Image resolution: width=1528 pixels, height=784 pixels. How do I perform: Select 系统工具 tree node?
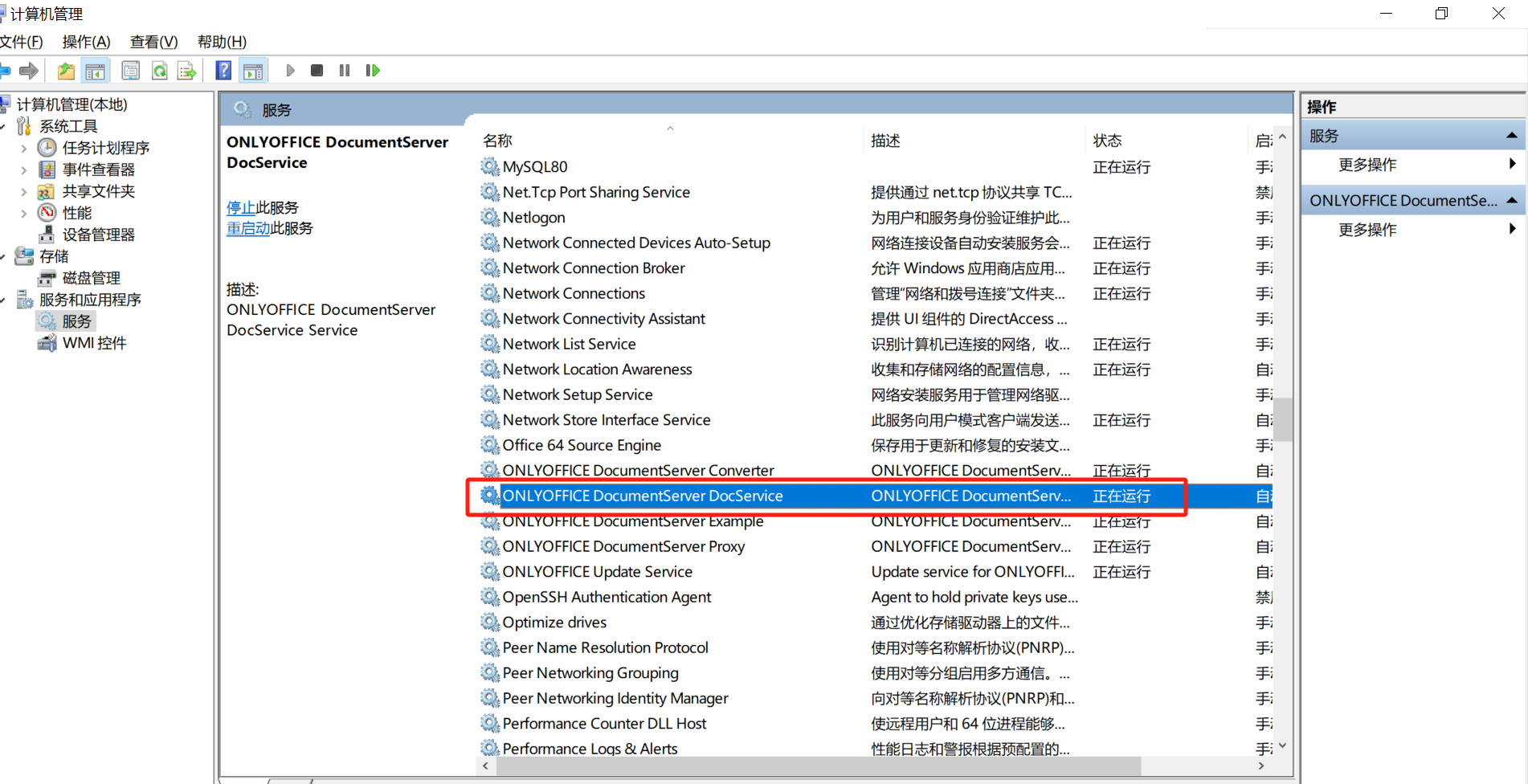click(x=68, y=126)
